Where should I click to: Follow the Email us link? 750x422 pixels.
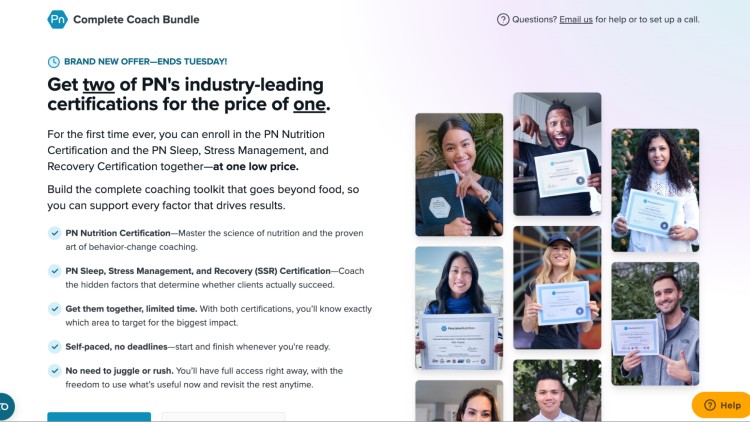576,20
